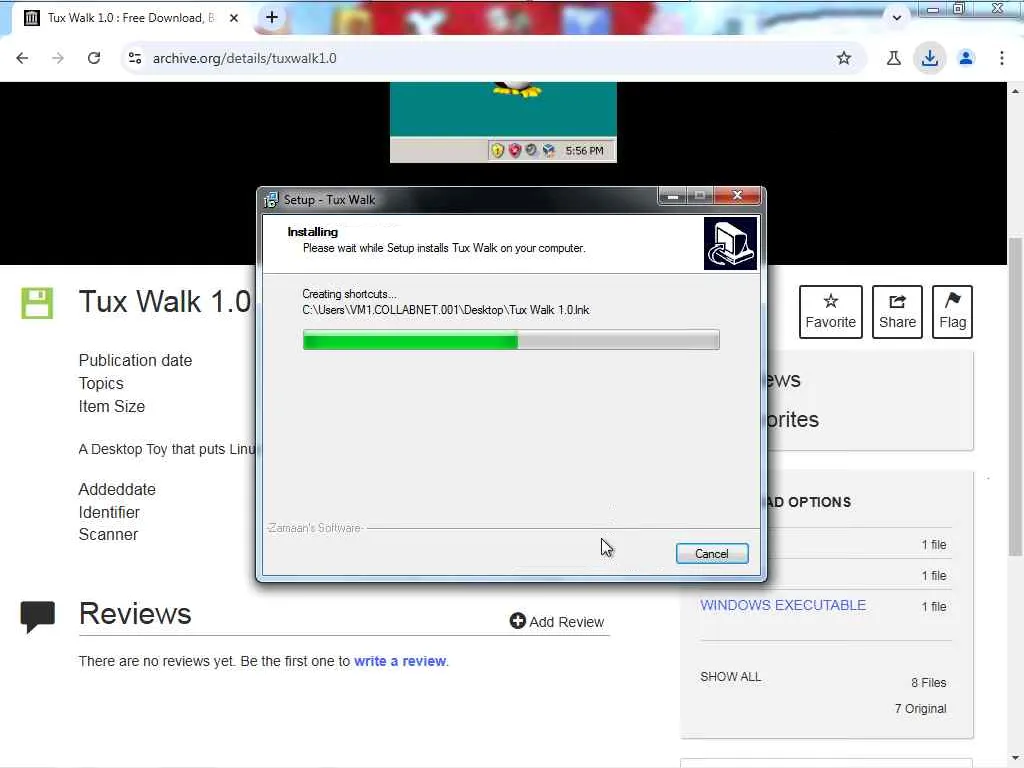Open the 7 Original files link
The height and width of the screenshot is (768, 1024).
pyautogui.click(x=920, y=709)
